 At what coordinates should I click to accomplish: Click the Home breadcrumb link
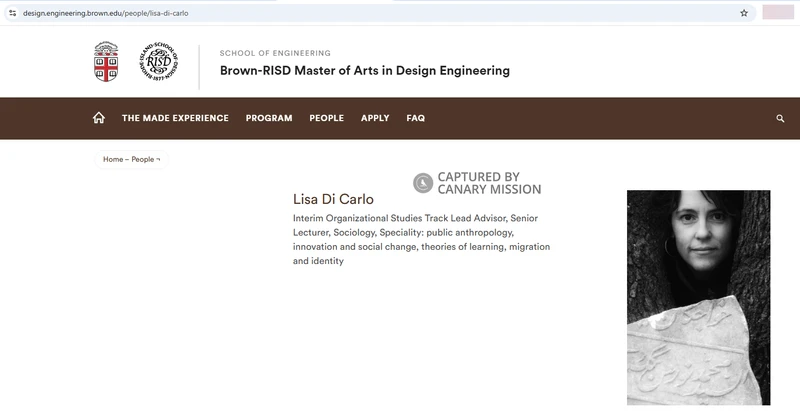coord(113,159)
